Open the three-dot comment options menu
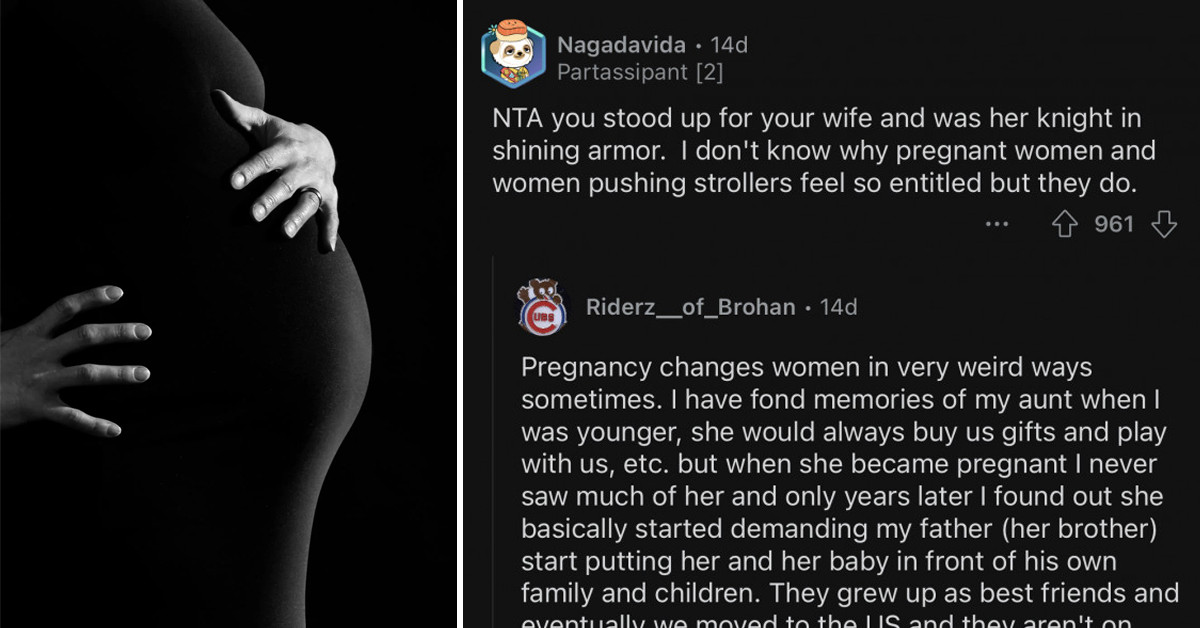The image size is (1200, 628). [x=996, y=225]
